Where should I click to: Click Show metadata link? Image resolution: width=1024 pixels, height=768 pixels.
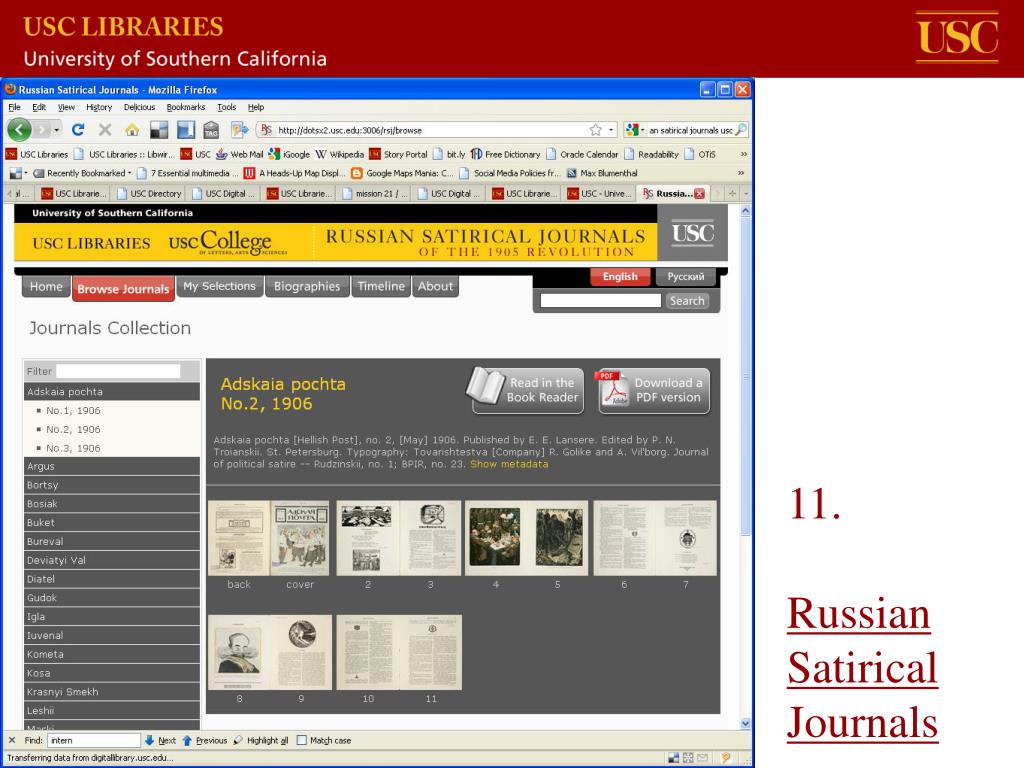coord(509,464)
